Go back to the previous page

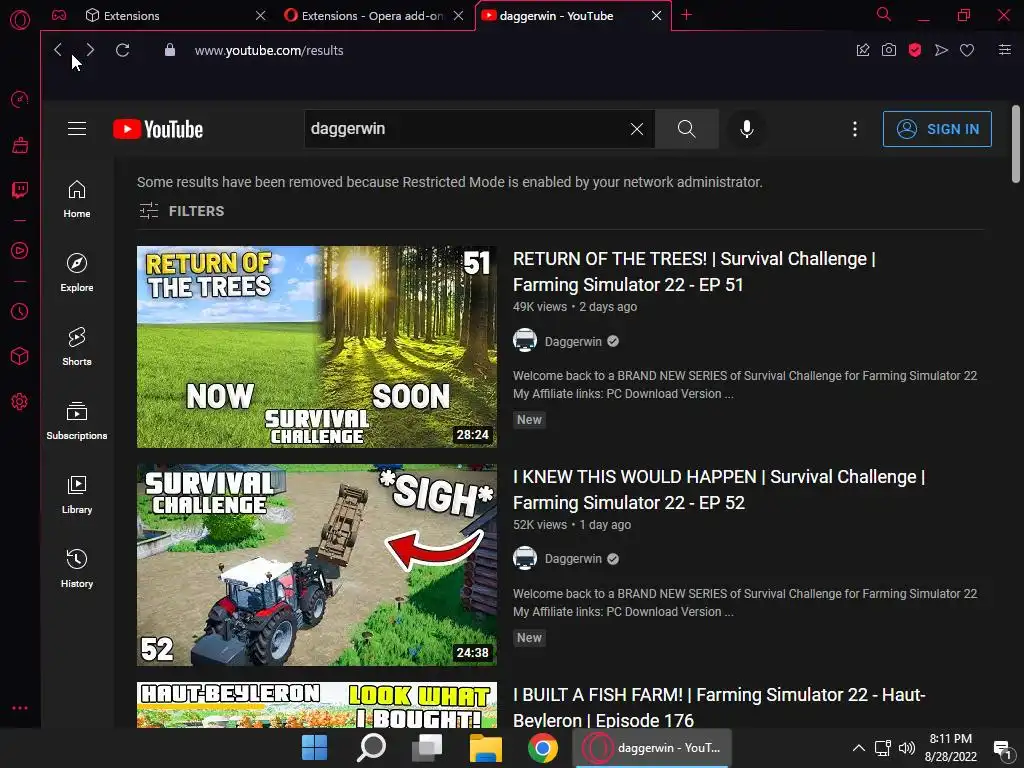pos(57,50)
